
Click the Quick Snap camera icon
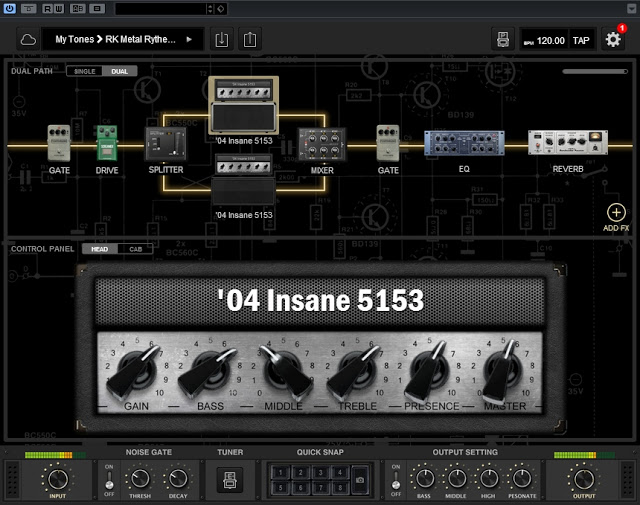(359, 478)
